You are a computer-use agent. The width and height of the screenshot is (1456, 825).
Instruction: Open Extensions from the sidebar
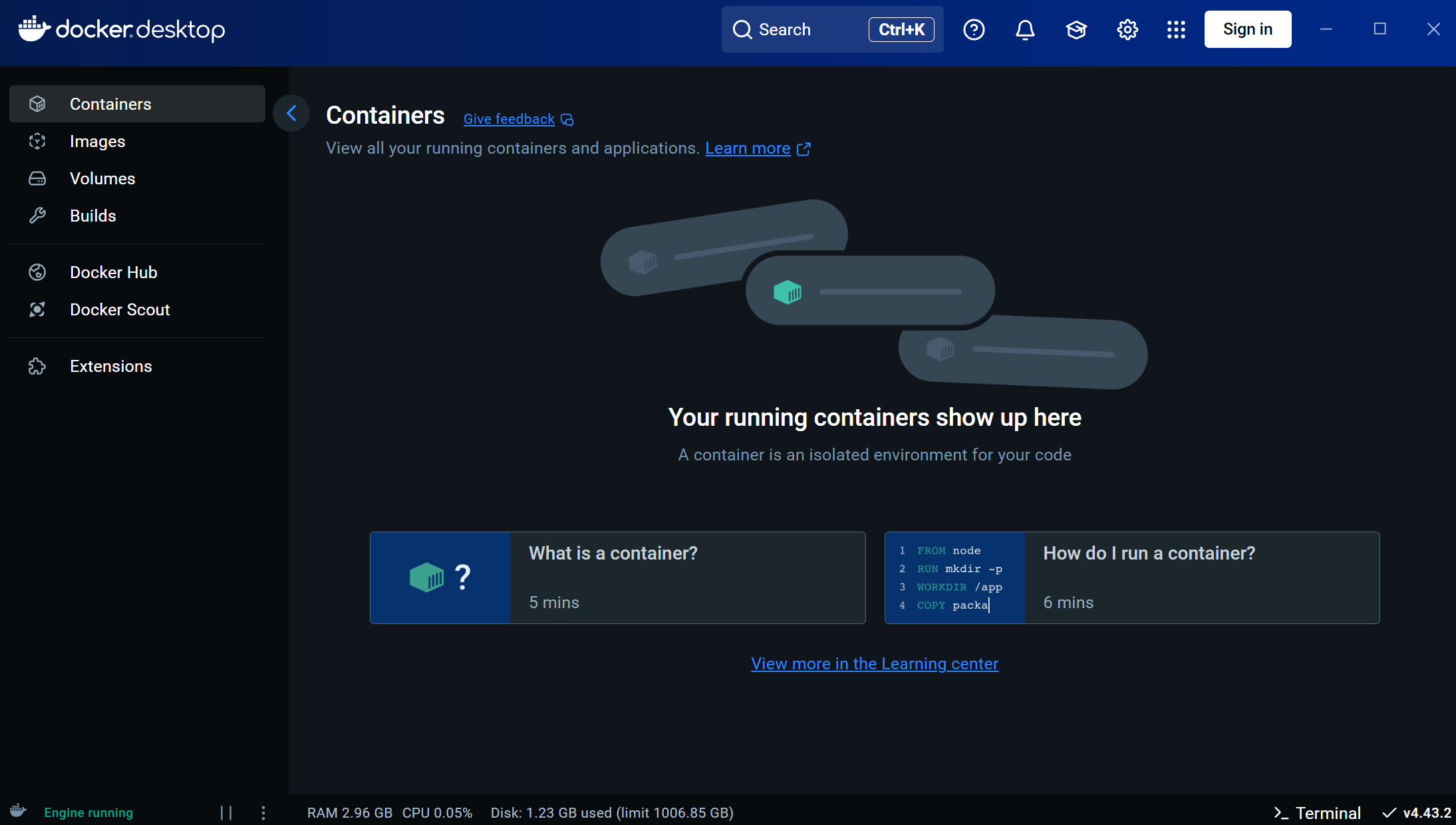(x=137, y=366)
